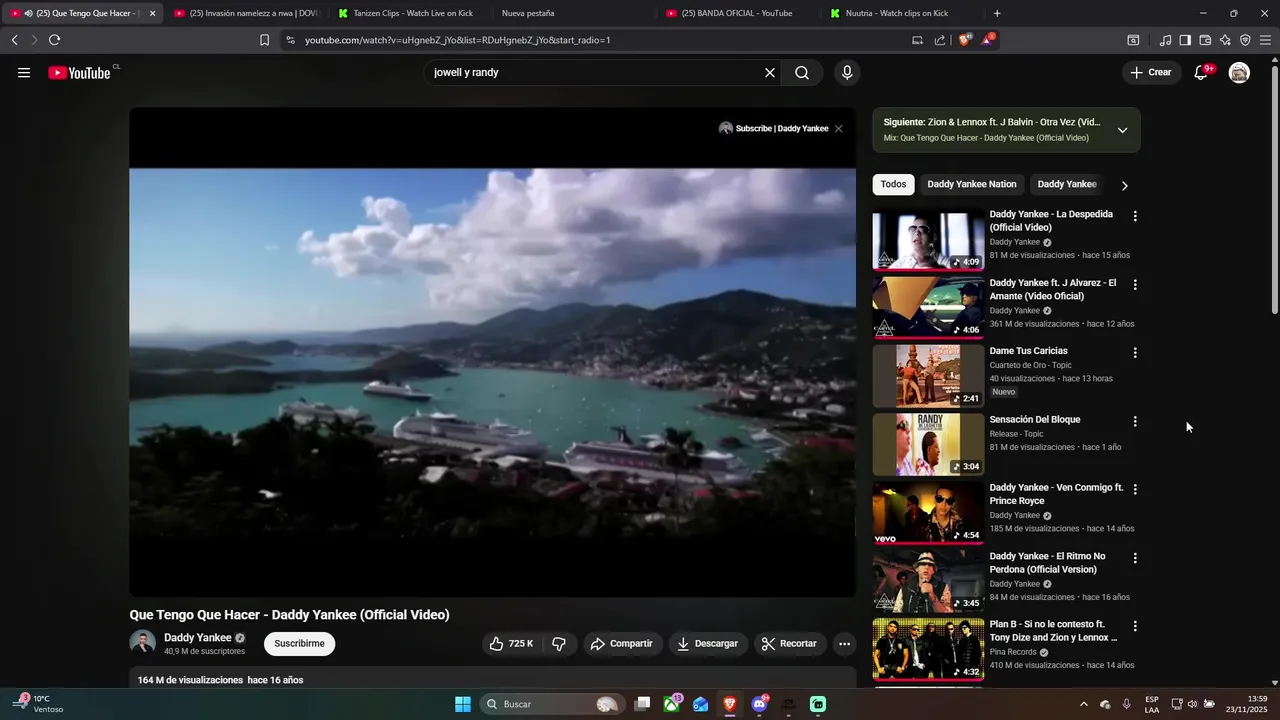Open Sensación Del Bloque thumbnail
1280x720 pixels.
[x=928, y=444]
